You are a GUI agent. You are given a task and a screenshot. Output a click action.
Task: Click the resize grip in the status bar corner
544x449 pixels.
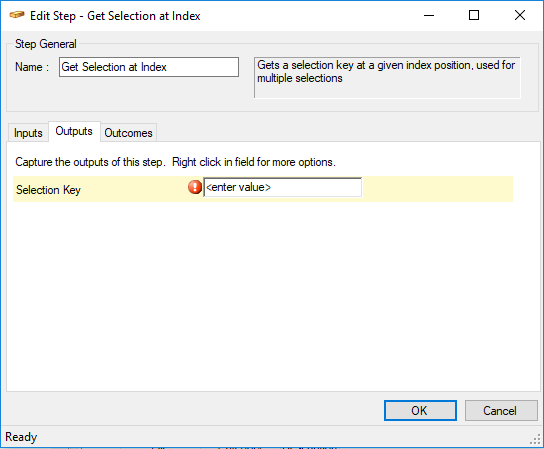click(535, 439)
